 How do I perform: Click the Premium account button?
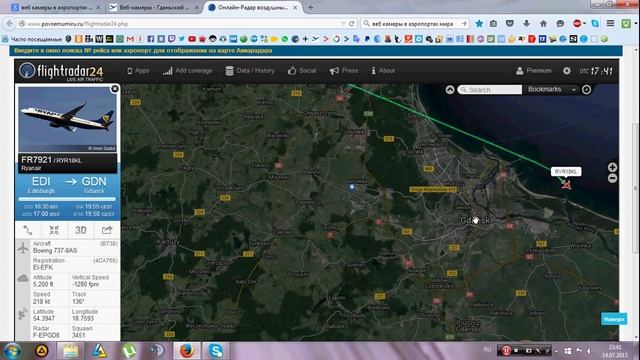pos(533,71)
